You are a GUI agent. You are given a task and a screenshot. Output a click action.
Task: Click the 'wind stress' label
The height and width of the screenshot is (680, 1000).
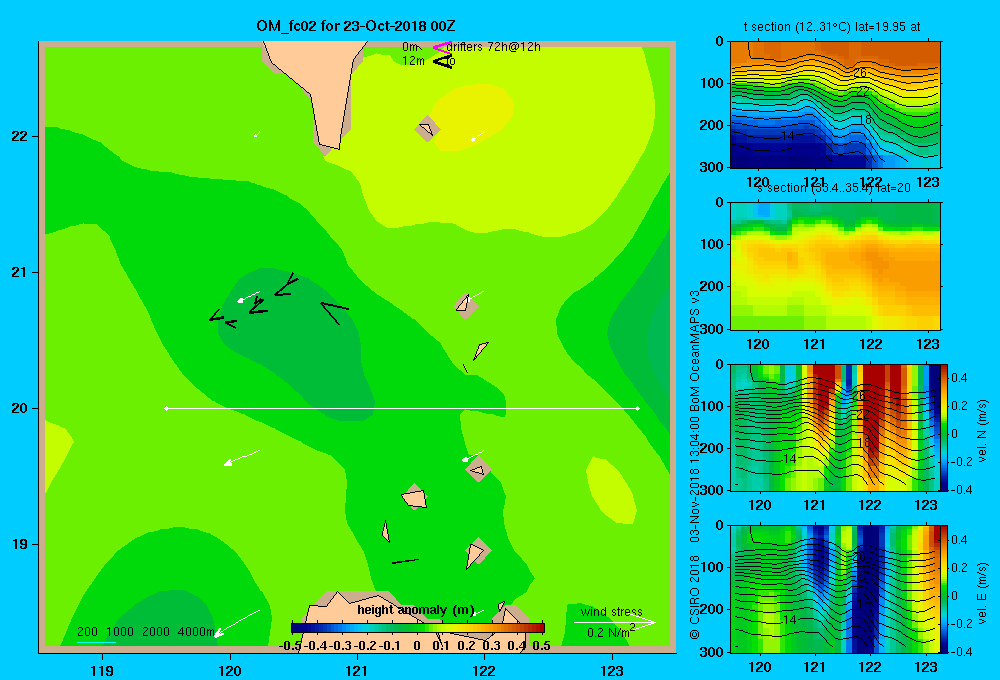(611, 612)
